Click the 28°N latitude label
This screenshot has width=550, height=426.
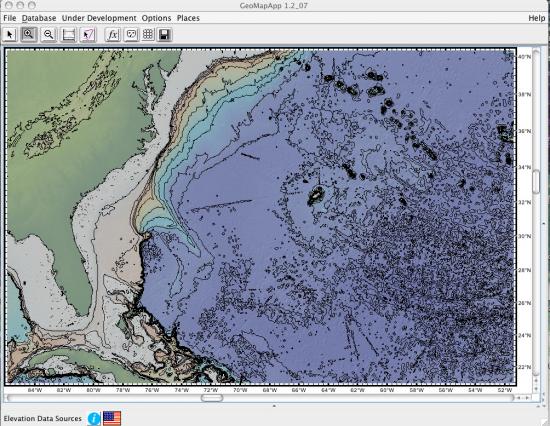point(524,270)
